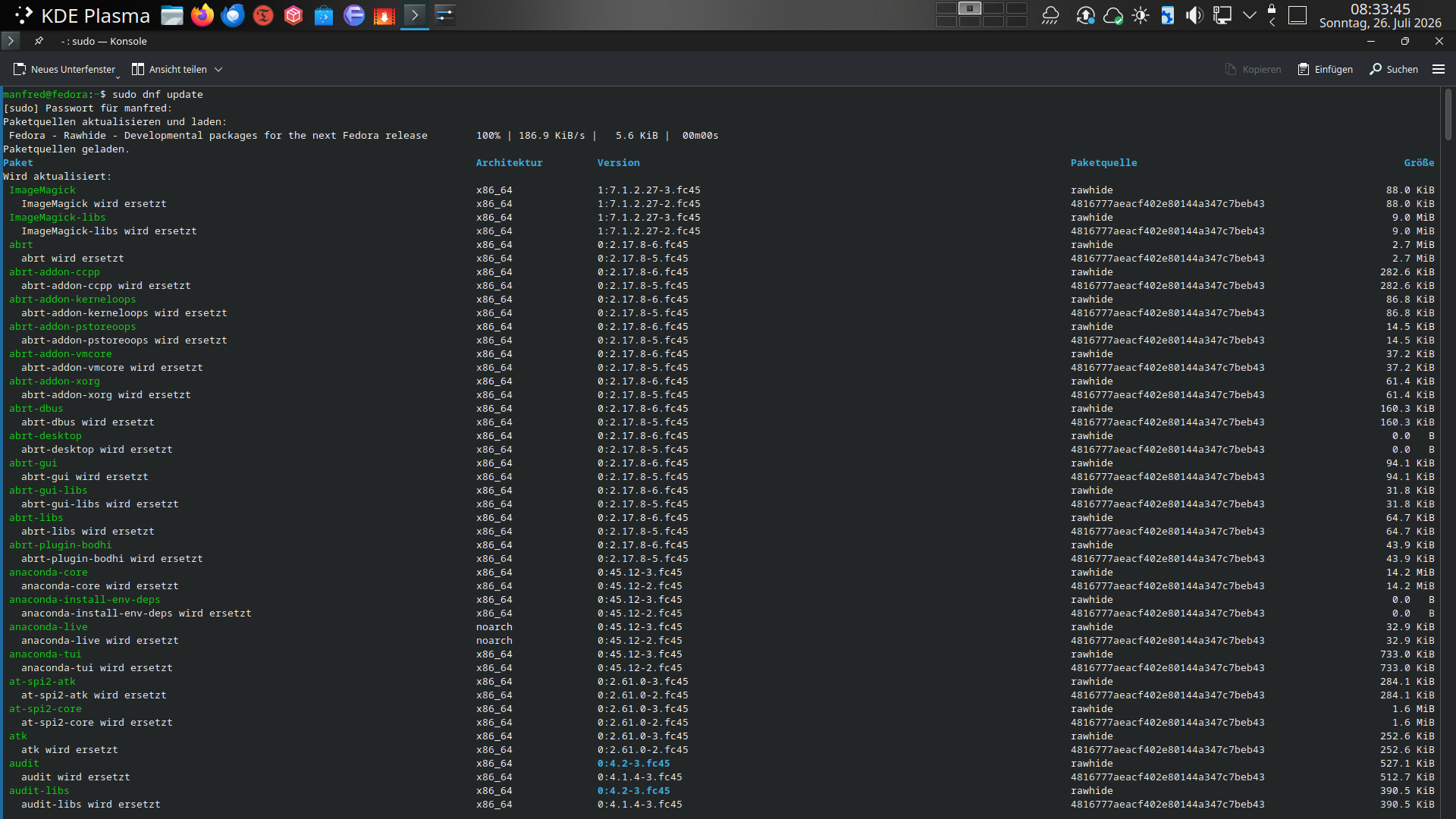Click the text Paketquellen geladen.
1456x819 pixels.
click(x=67, y=149)
